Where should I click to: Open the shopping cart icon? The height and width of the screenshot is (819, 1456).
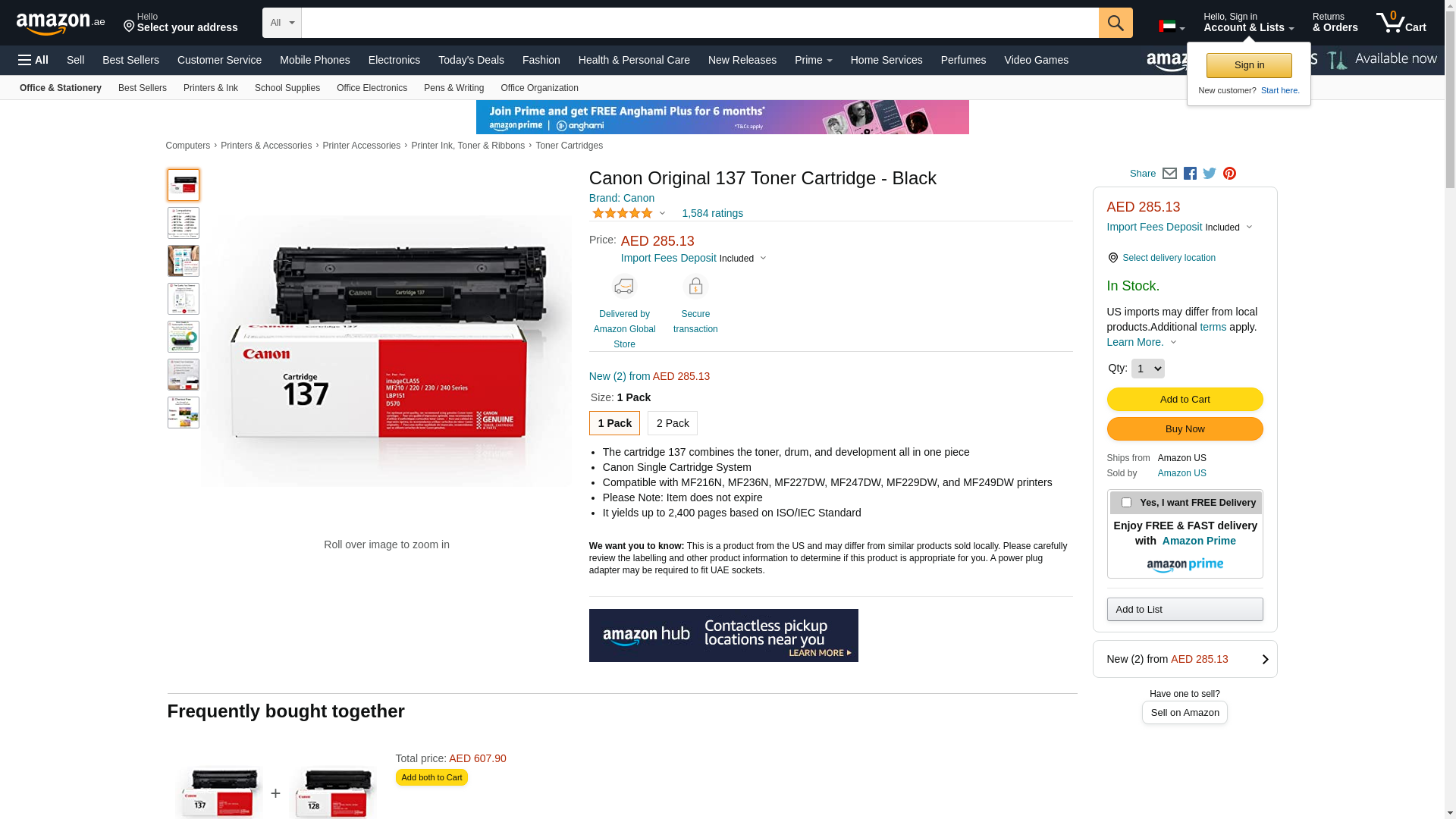[1401, 23]
